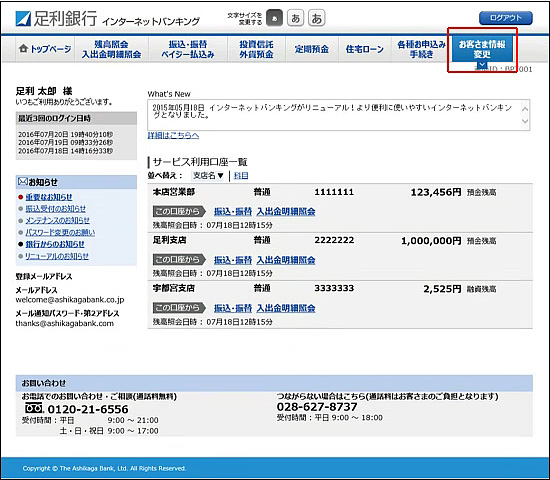550x480 pixels.
Task: Click この口座から tag in the 足利支店 row
Action: [x=179, y=260]
